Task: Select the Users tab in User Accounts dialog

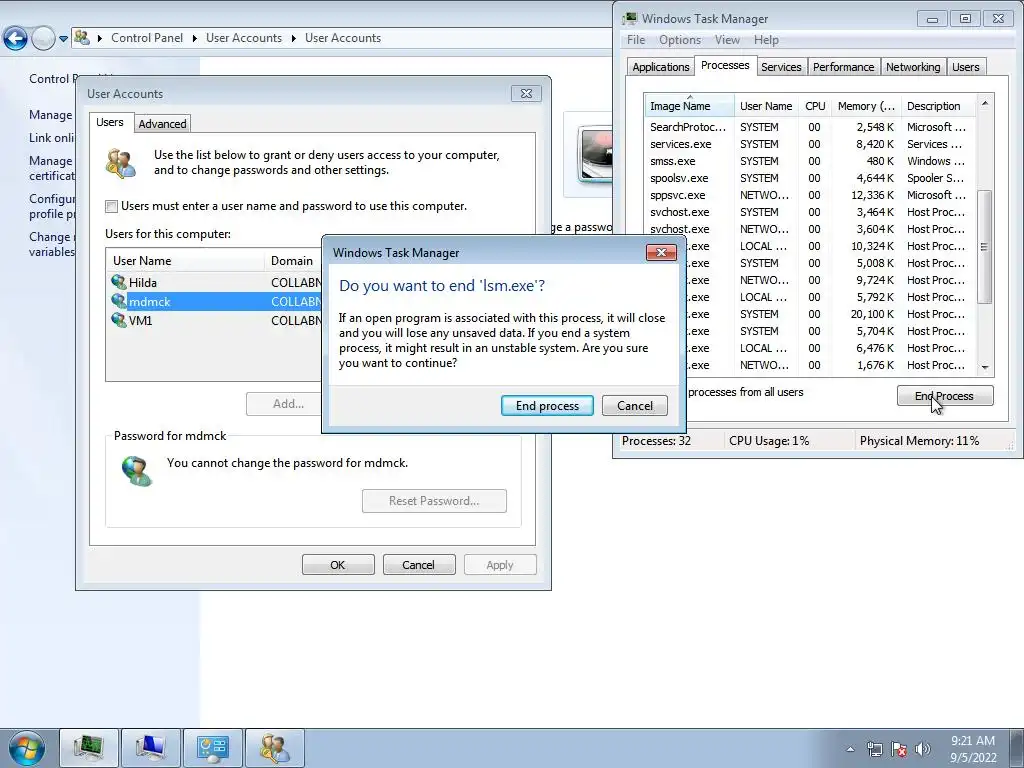Action: click(x=110, y=122)
